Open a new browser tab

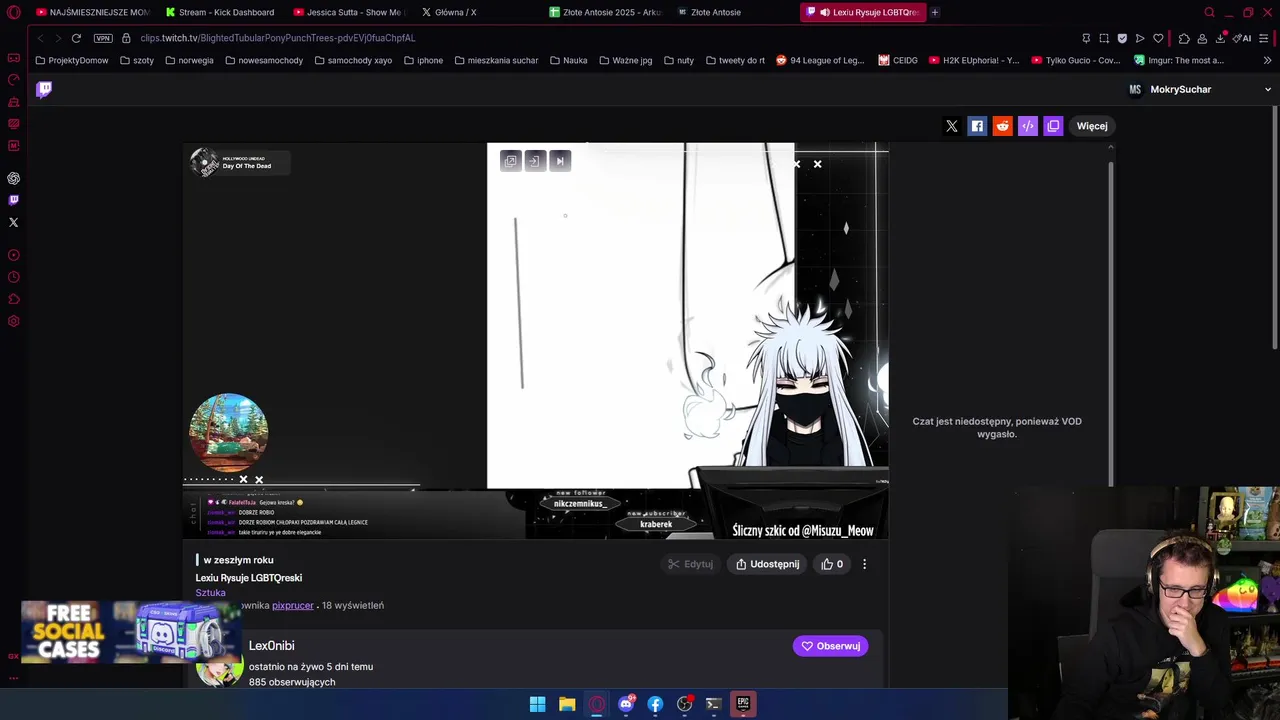(x=935, y=12)
